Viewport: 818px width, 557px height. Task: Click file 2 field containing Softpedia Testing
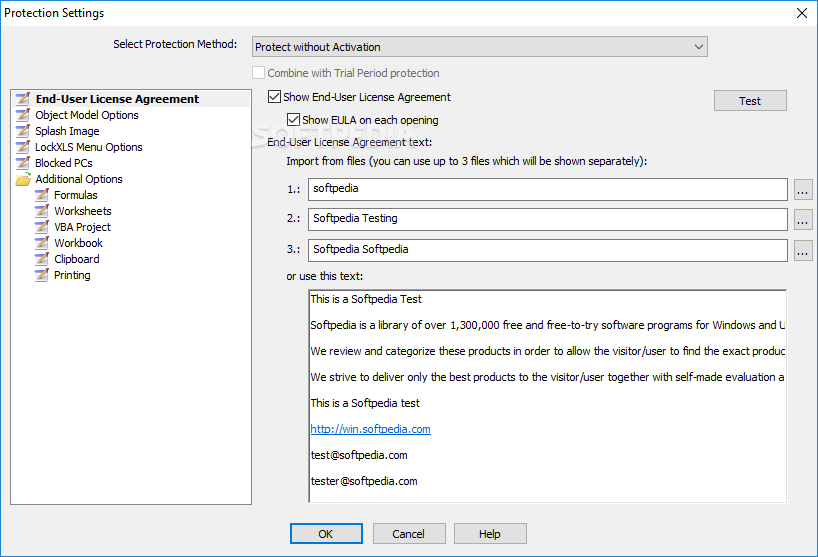548,220
